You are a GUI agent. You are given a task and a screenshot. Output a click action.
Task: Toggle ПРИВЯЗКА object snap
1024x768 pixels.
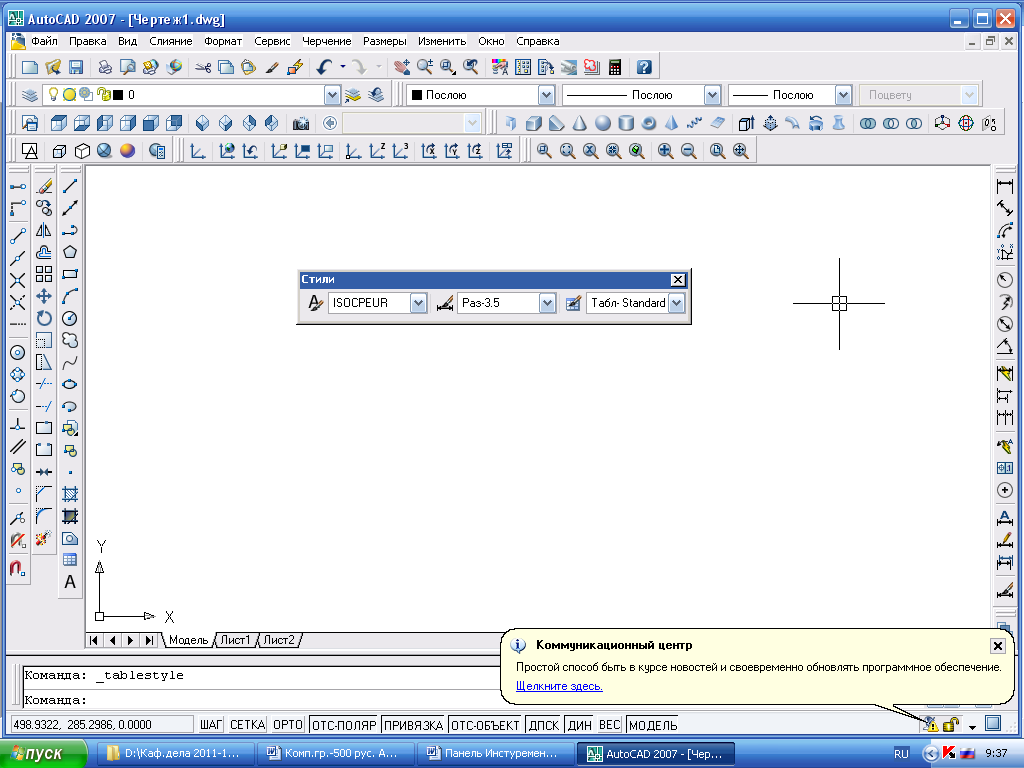[413, 724]
